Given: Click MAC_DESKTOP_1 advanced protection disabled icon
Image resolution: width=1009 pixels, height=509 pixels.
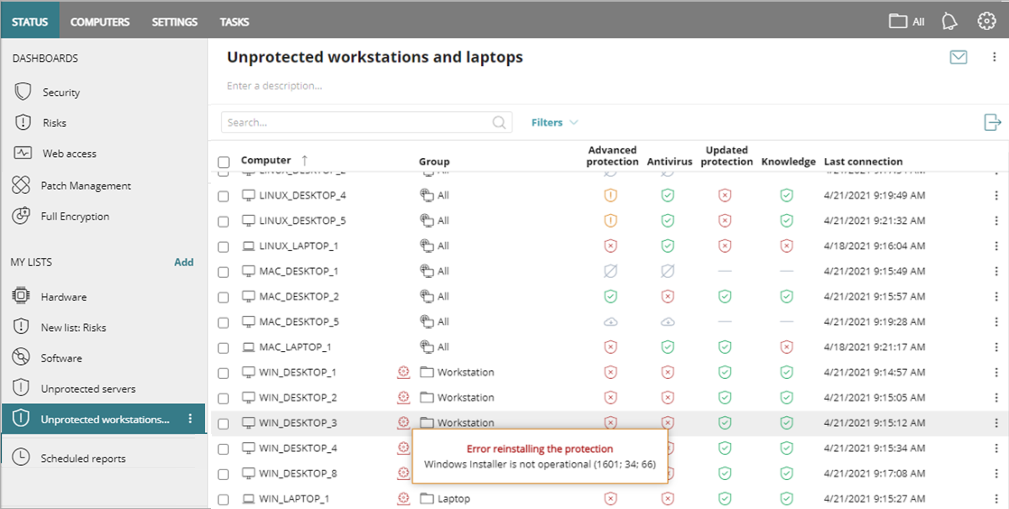Looking at the screenshot, I should 611,271.
